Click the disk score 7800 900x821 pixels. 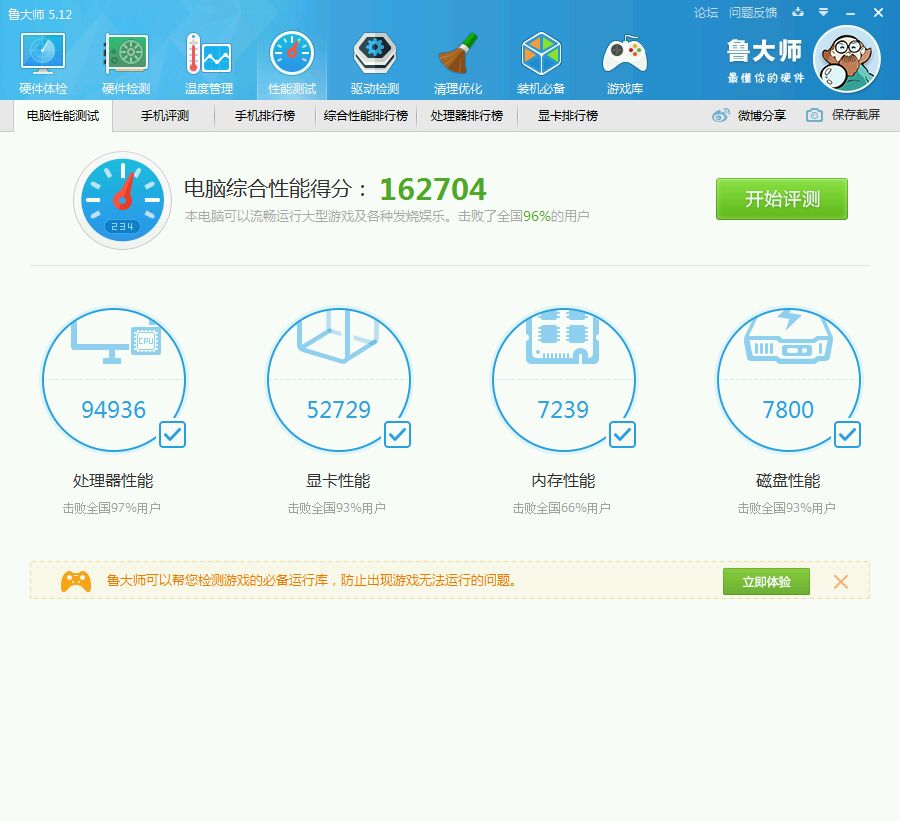pyautogui.click(x=788, y=410)
